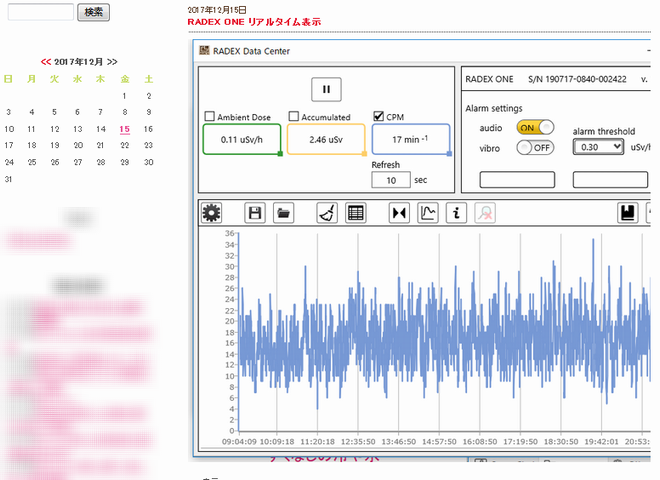Clear data with the broom icon
Screen dimensions: 660x480
327,213
